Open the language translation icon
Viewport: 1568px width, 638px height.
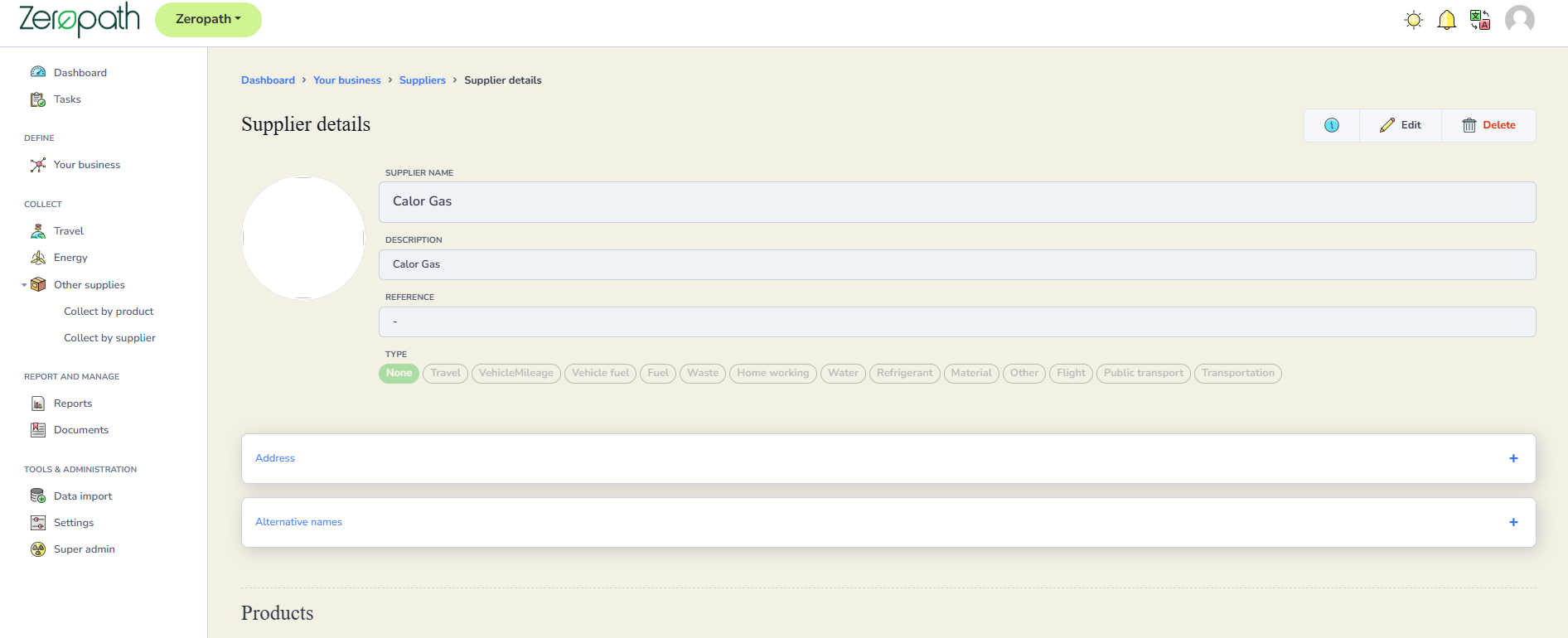tap(1480, 20)
